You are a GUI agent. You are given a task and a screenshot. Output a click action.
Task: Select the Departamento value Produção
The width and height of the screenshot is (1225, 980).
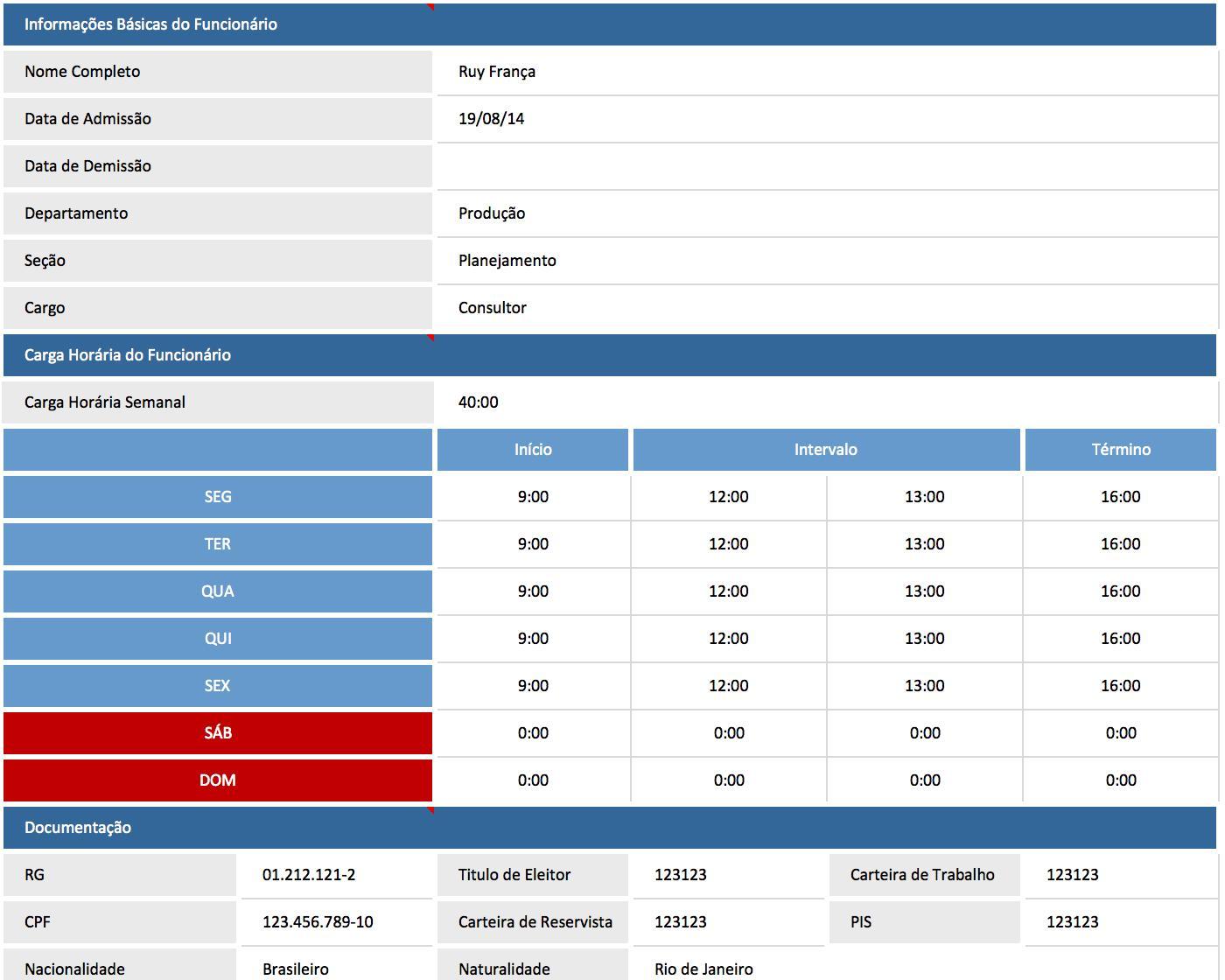tap(826, 213)
